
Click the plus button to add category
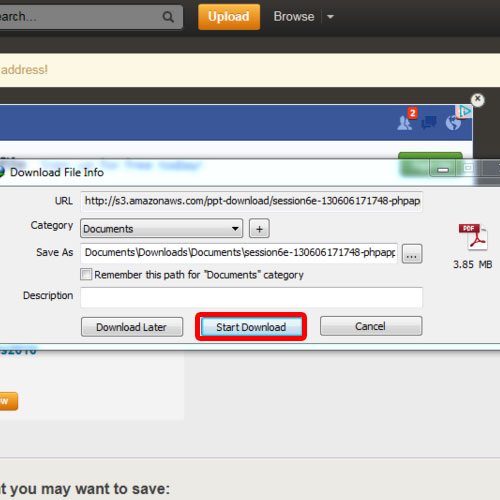(259, 229)
